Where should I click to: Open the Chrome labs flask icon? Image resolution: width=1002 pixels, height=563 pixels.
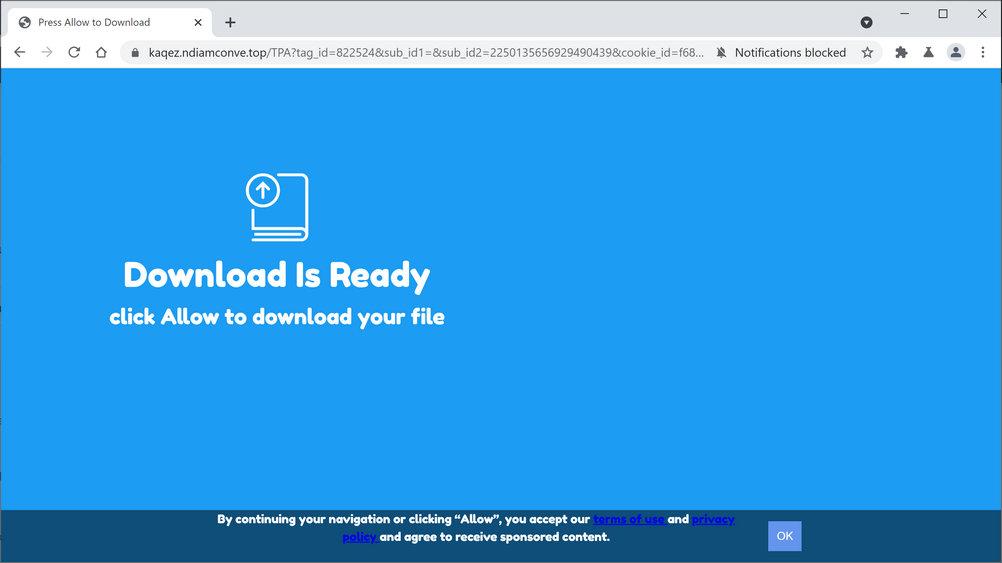(929, 52)
